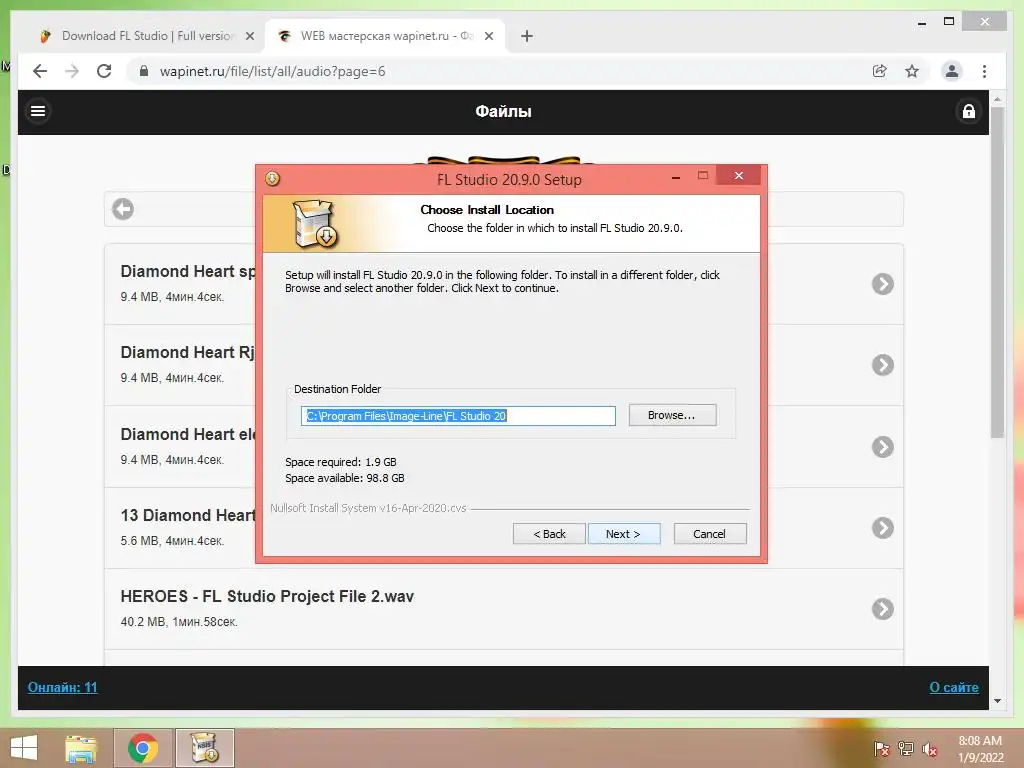Click 'Space available: 98.8 GB' text
This screenshot has height=768, width=1024.
click(x=344, y=478)
